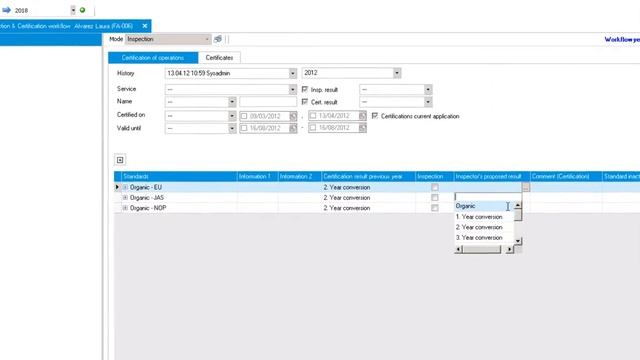
Task: Click the Name text input field
Action: (x=268, y=102)
